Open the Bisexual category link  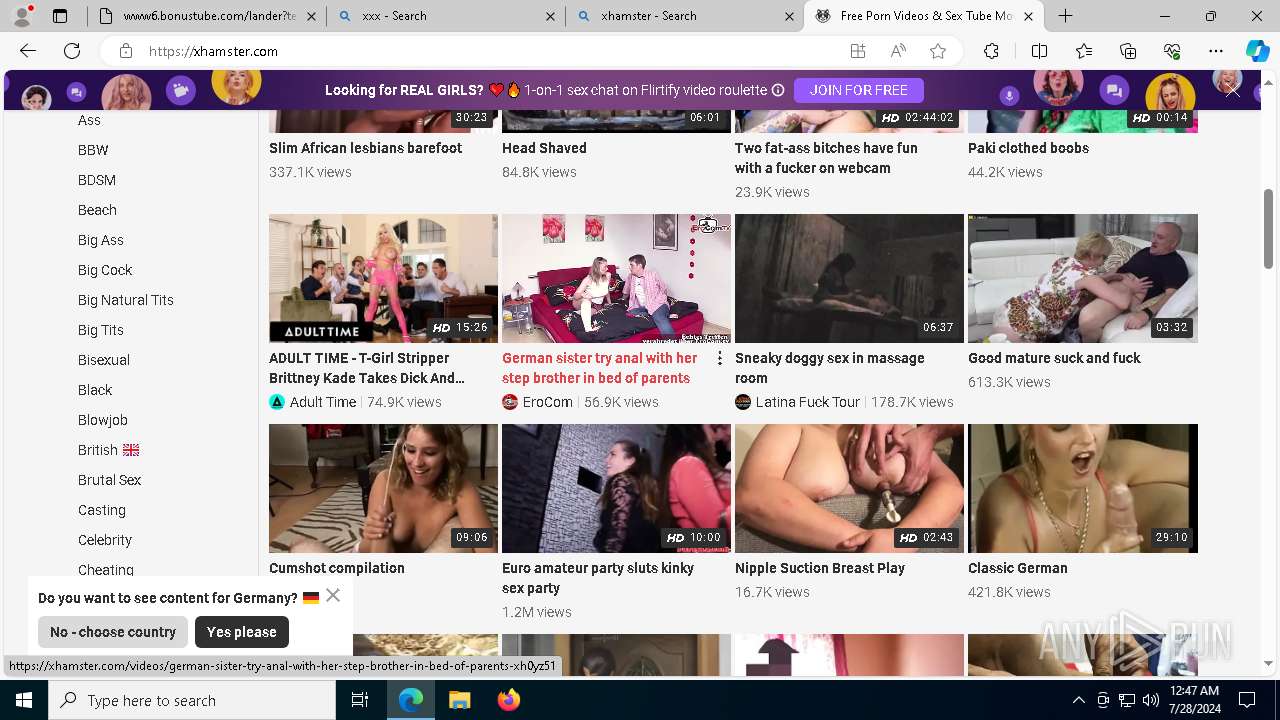tap(104, 360)
